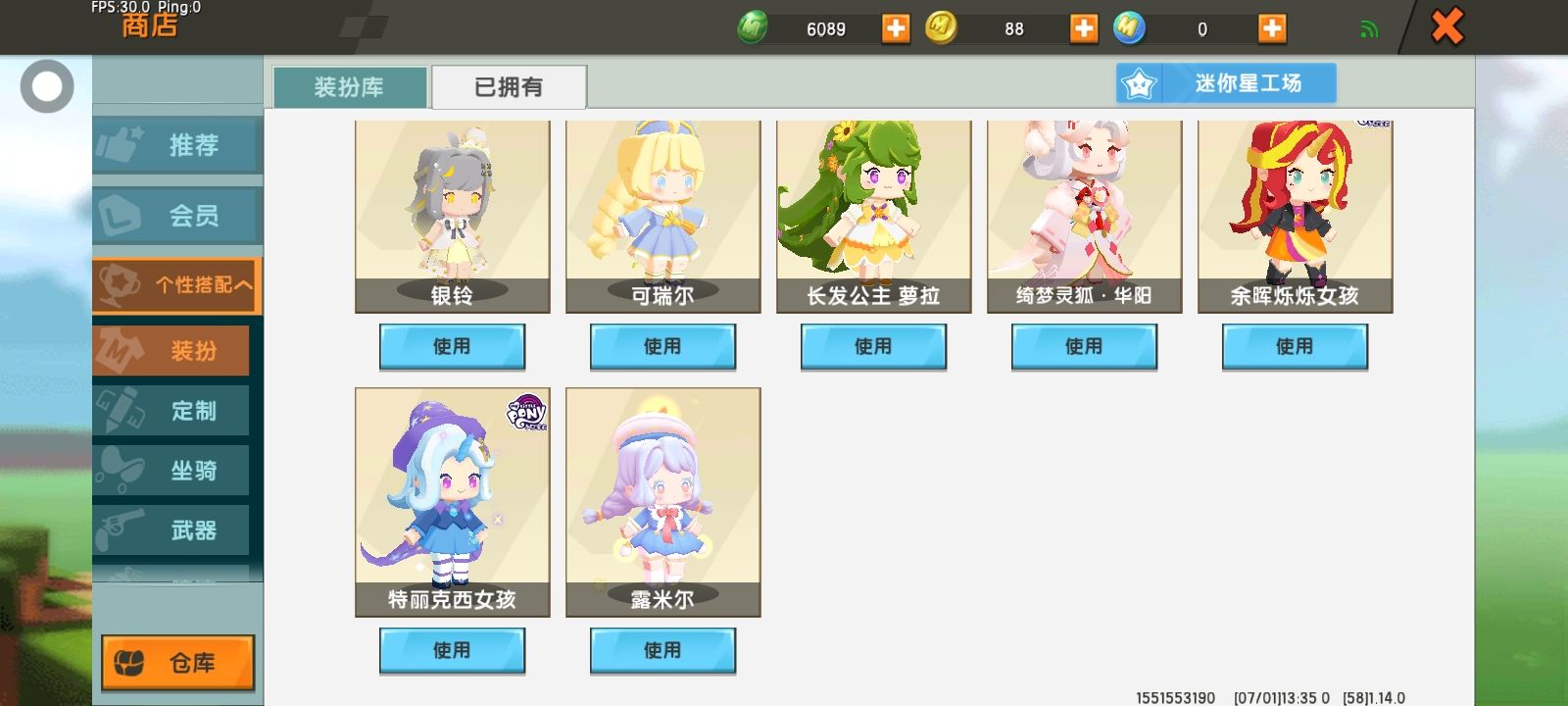Select the 定制 customization category
Viewport: 1568px width, 706px height.
171,411
